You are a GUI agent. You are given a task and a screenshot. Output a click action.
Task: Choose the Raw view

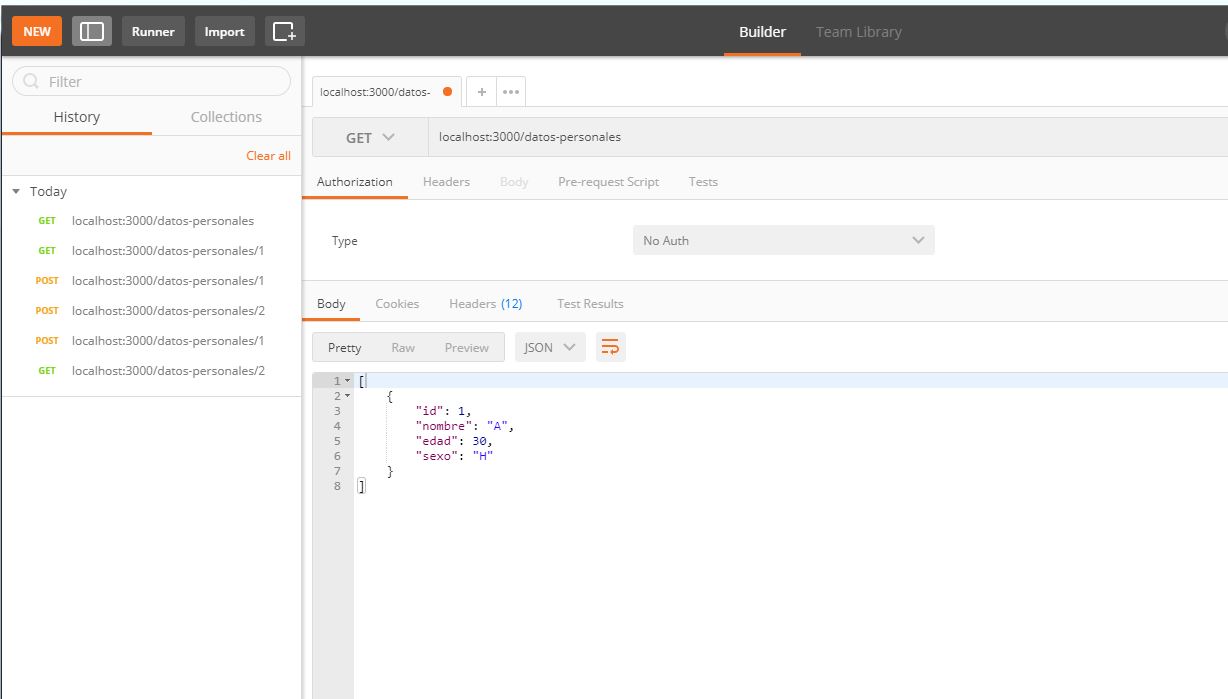point(403,348)
